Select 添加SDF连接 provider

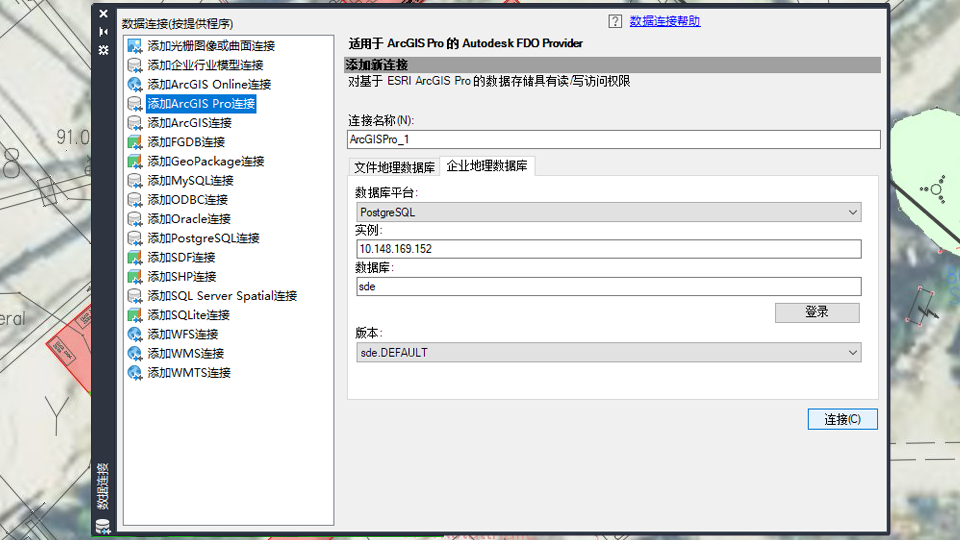pos(181,257)
